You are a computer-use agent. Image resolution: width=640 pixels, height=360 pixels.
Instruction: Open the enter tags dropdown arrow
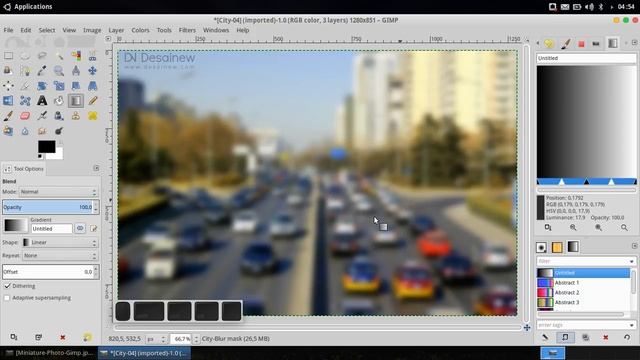click(x=631, y=325)
